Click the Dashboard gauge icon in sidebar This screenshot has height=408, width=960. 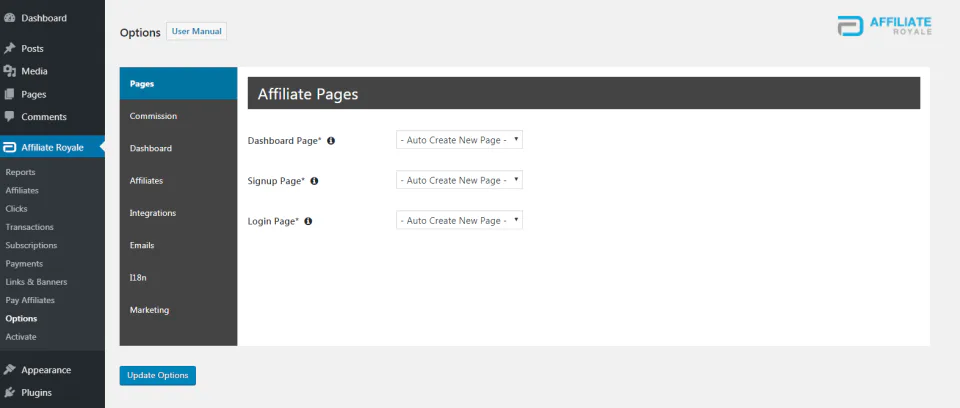(x=9, y=18)
